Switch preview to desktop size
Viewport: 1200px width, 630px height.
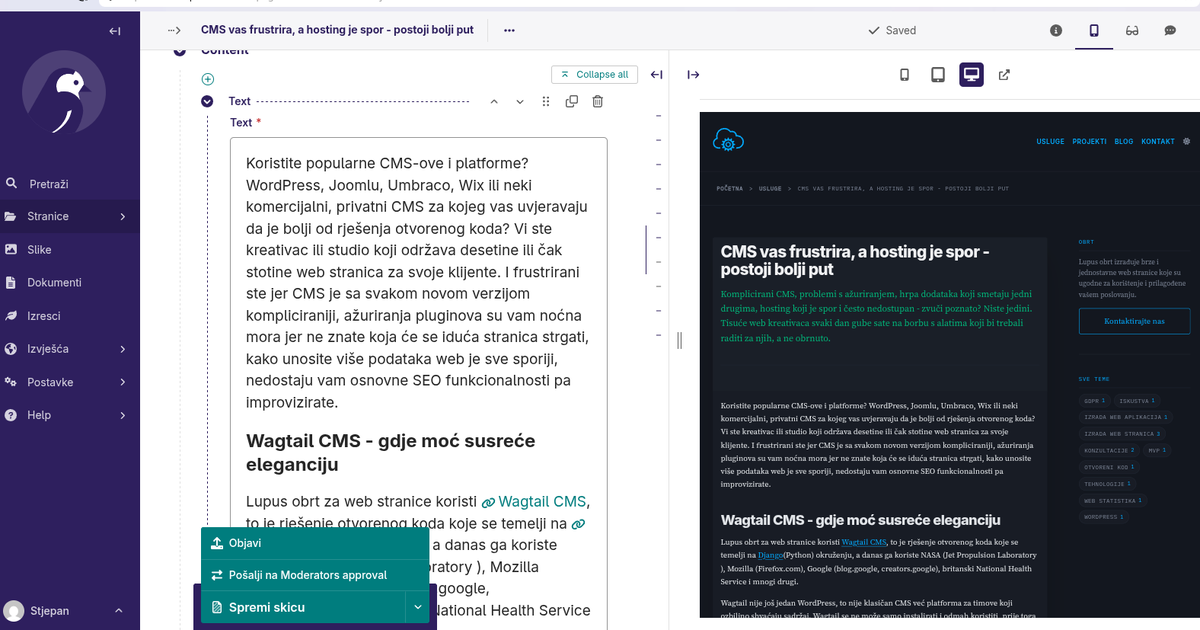coord(971,74)
